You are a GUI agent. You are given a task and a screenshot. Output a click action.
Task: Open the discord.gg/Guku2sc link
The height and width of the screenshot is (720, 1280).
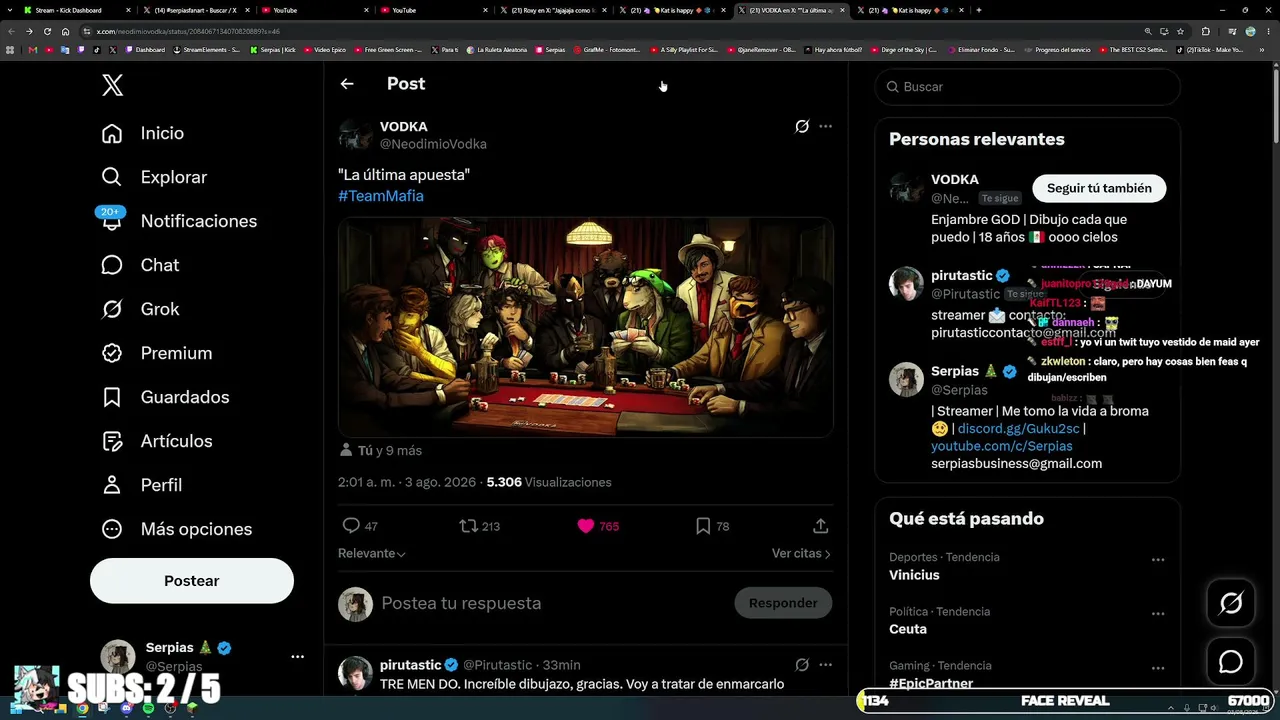coord(1019,429)
